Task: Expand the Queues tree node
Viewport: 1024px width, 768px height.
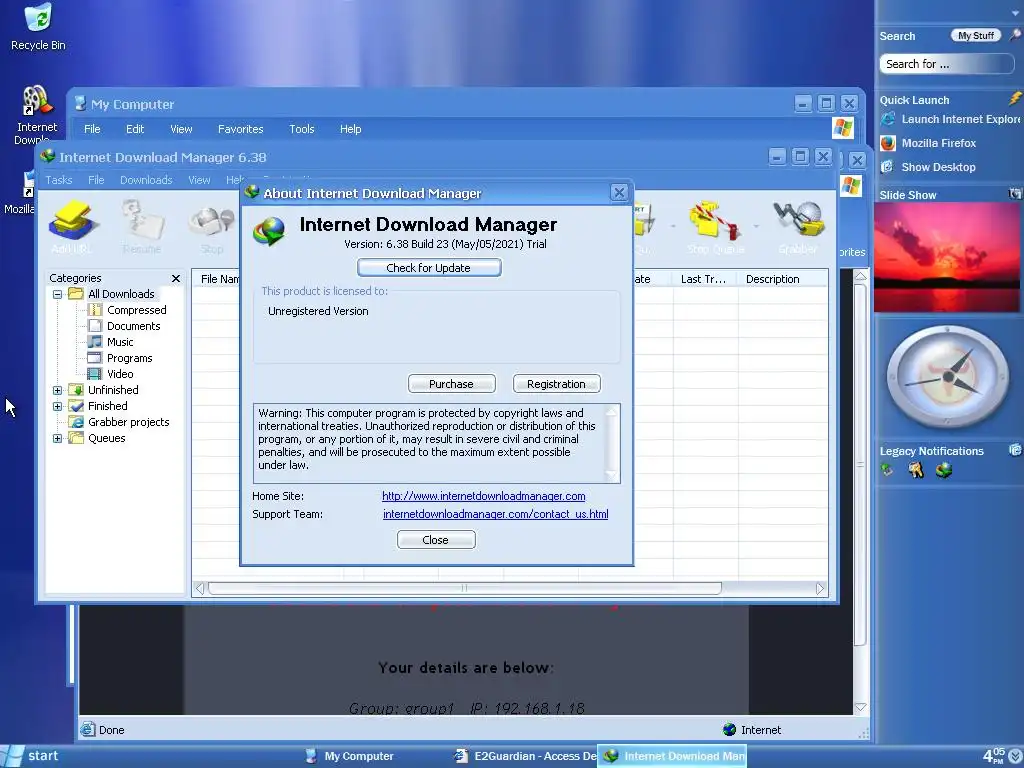Action: [x=57, y=438]
